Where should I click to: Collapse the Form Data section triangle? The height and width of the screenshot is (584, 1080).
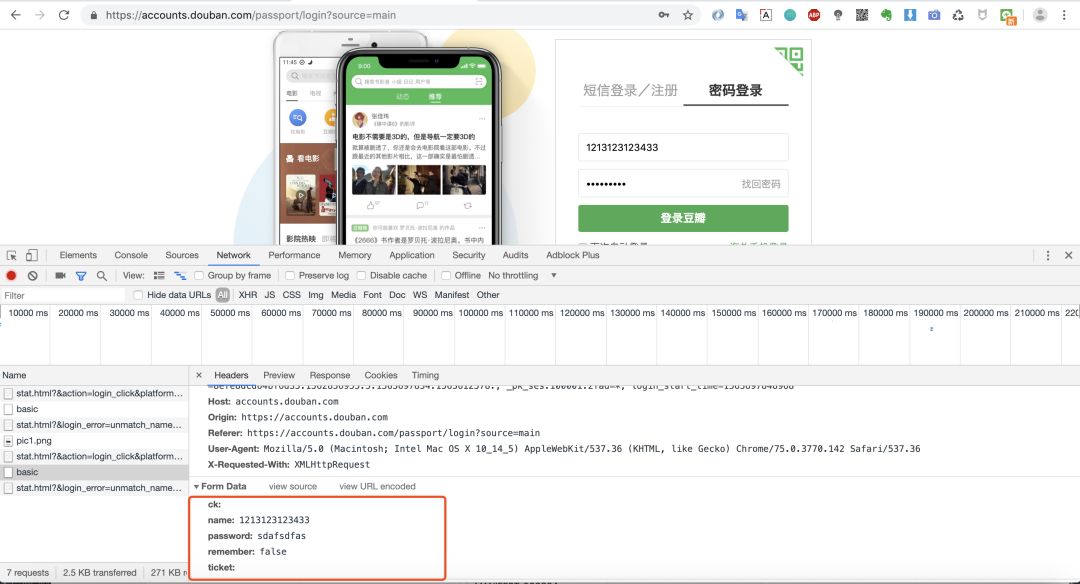pos(196,487)
